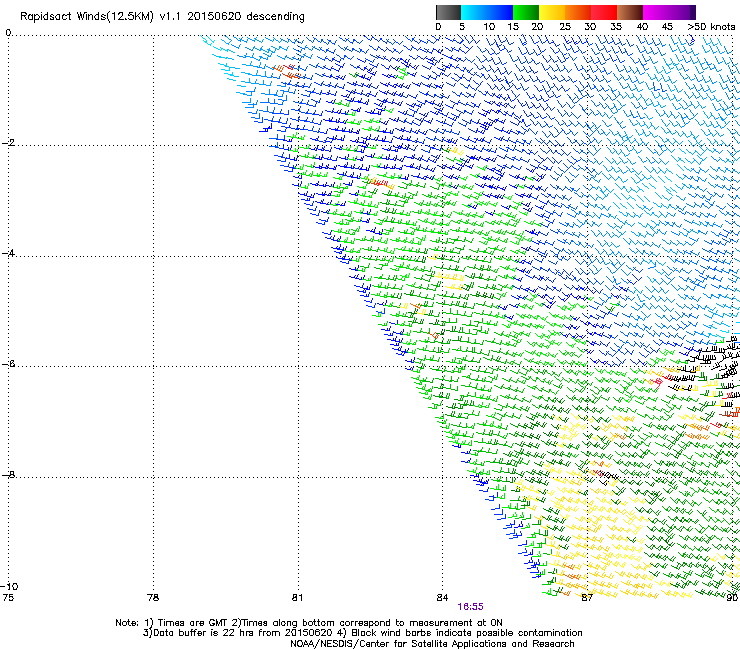Viewport: 740px width, 650px height.
Task: Click the '-2' latitude axis label
Action: tap(8, 143)
